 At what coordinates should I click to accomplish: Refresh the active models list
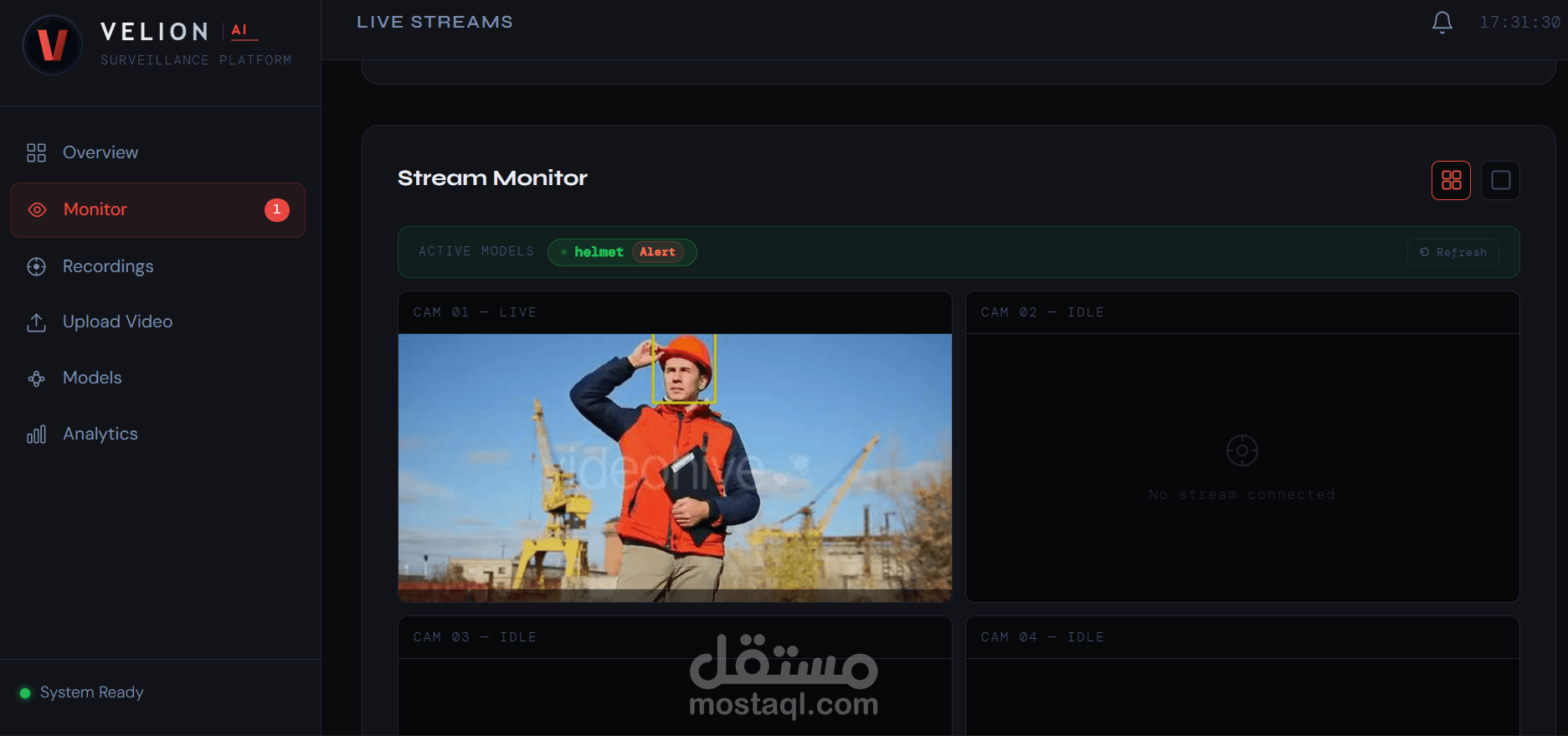click(x=1452, y=252)
